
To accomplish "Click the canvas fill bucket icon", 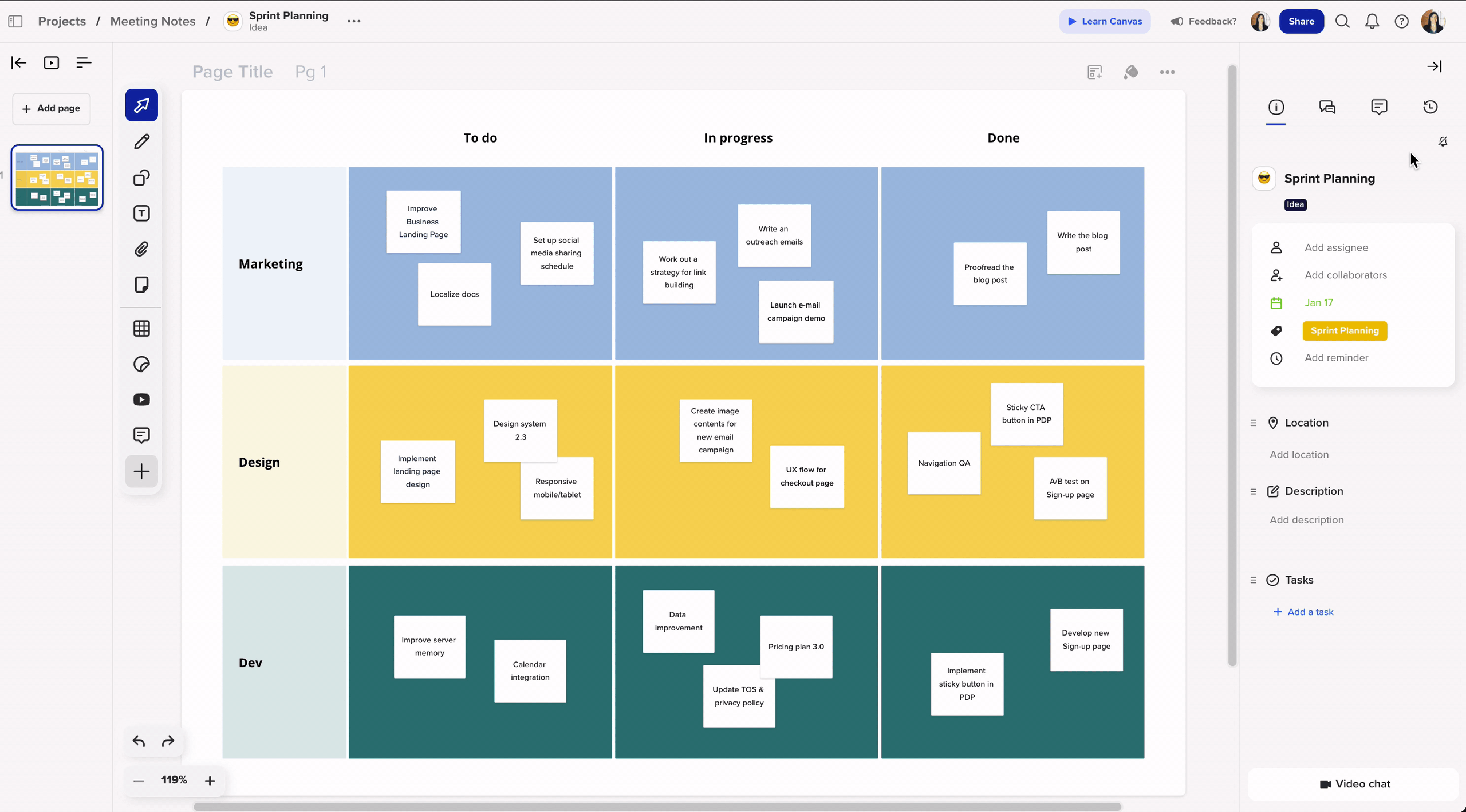I will (x=1130, y=72).
